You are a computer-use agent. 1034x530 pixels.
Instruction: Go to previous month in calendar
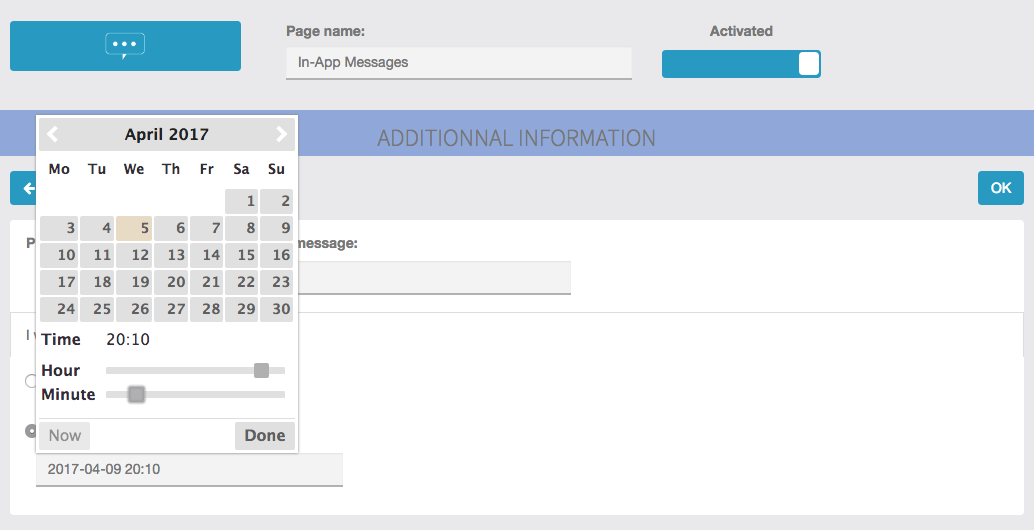click(x=53, y=134)
